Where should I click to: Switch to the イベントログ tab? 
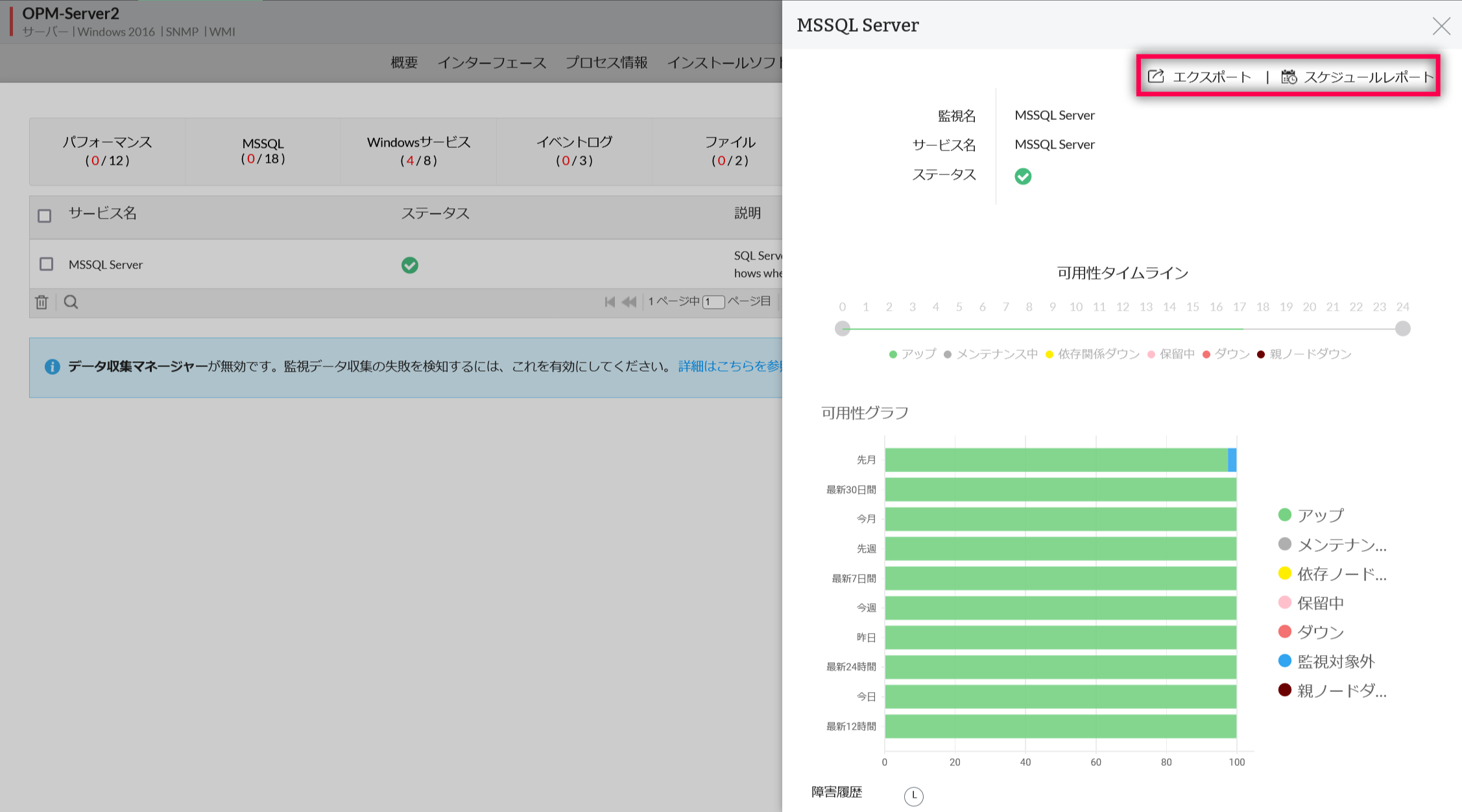[574, 150]
